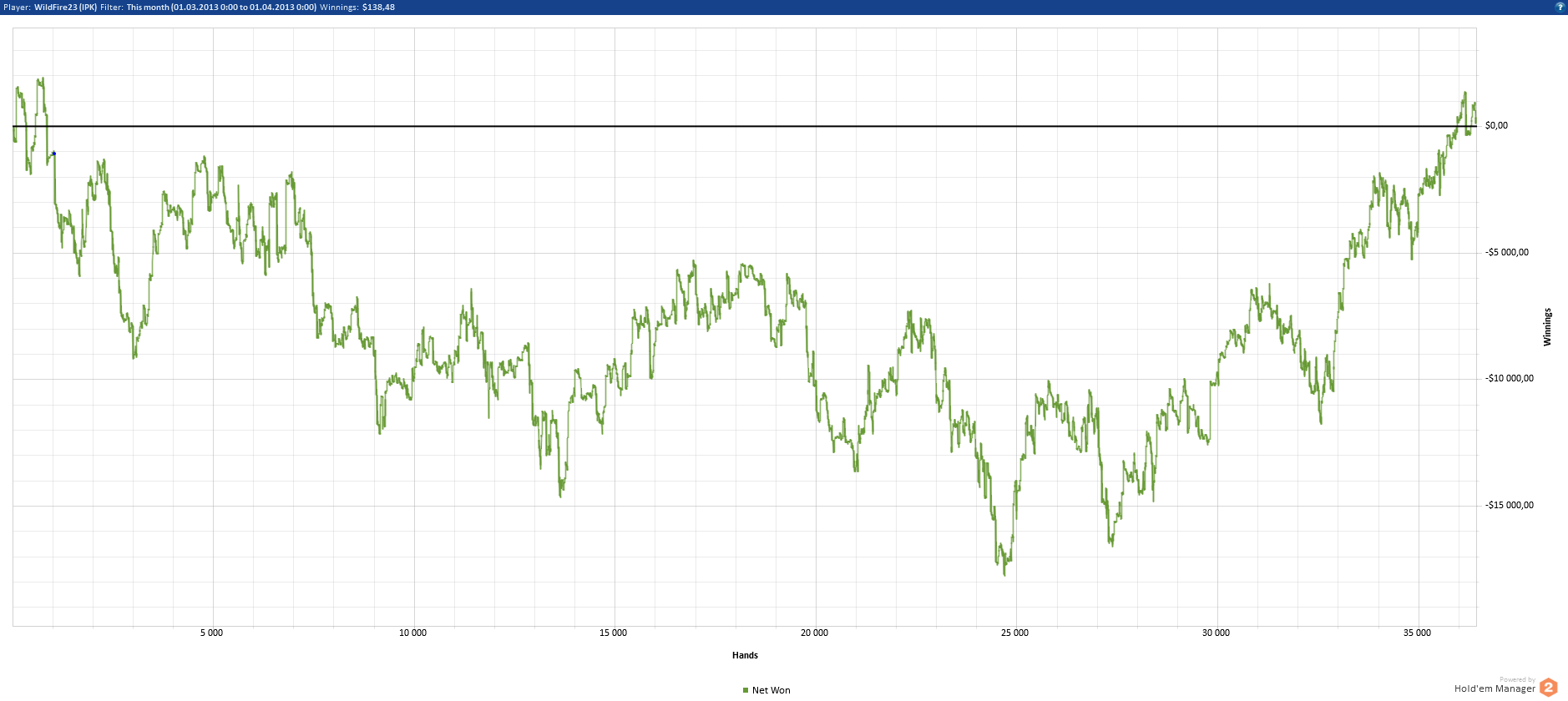
Task: Toggle the Net Won series legend label
Action: (771, 690)
